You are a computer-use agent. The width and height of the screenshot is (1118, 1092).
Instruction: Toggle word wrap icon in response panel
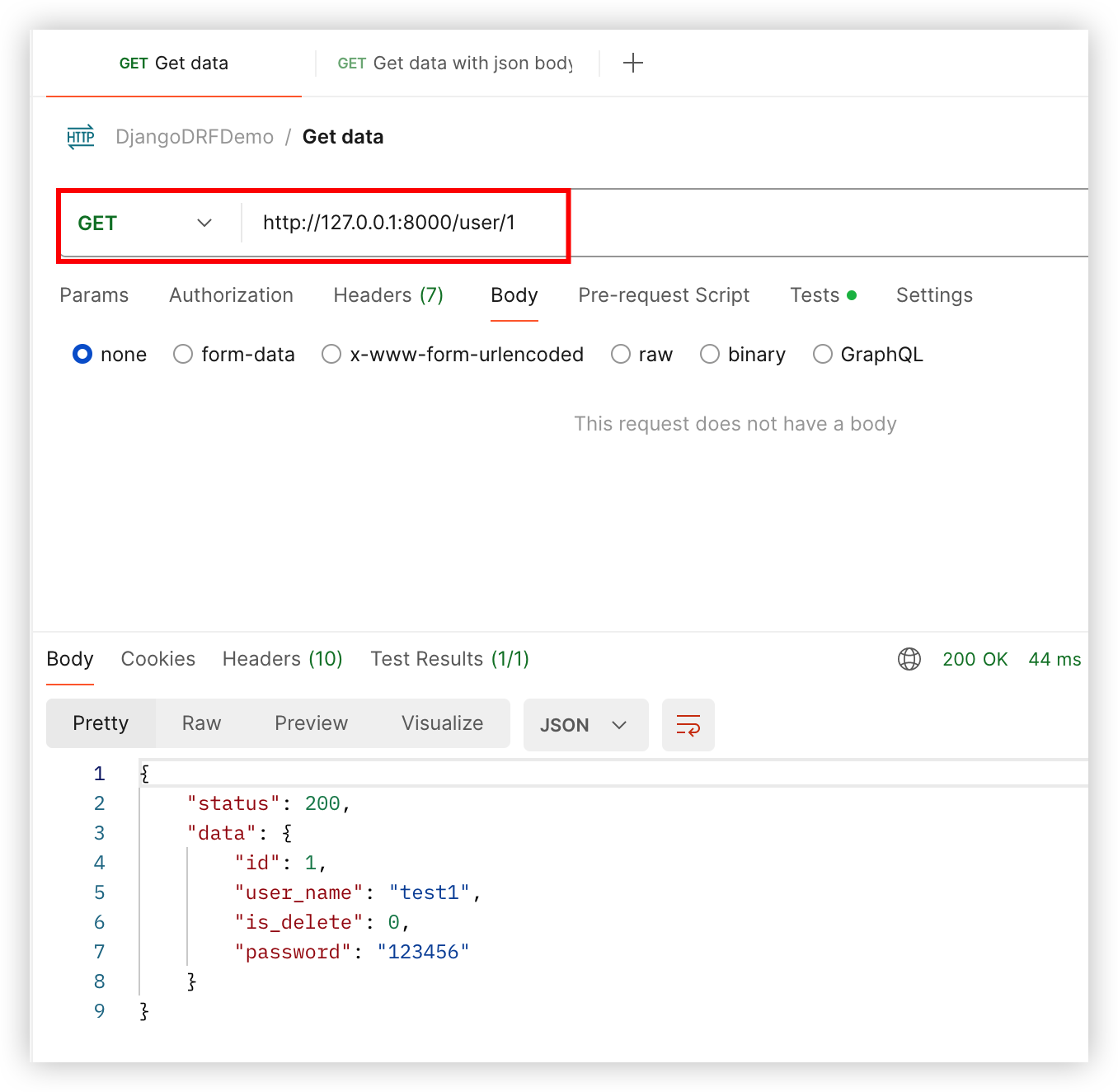tap(688, 725)
